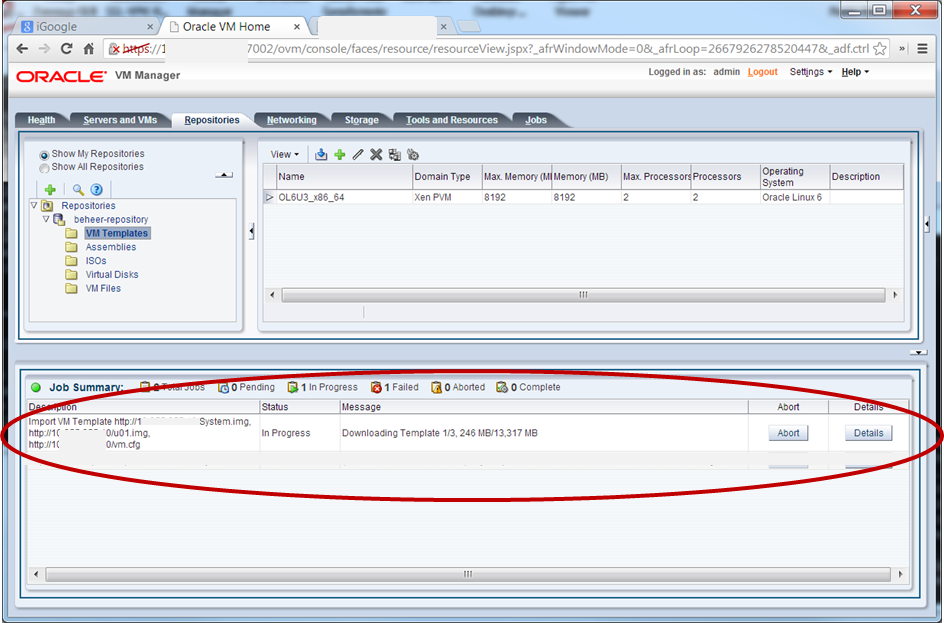Viewport: 944px width, 623px height.
Task: Click the job list horizontal scrollbar
Action: pyautogui.click(x=468, y=574)
